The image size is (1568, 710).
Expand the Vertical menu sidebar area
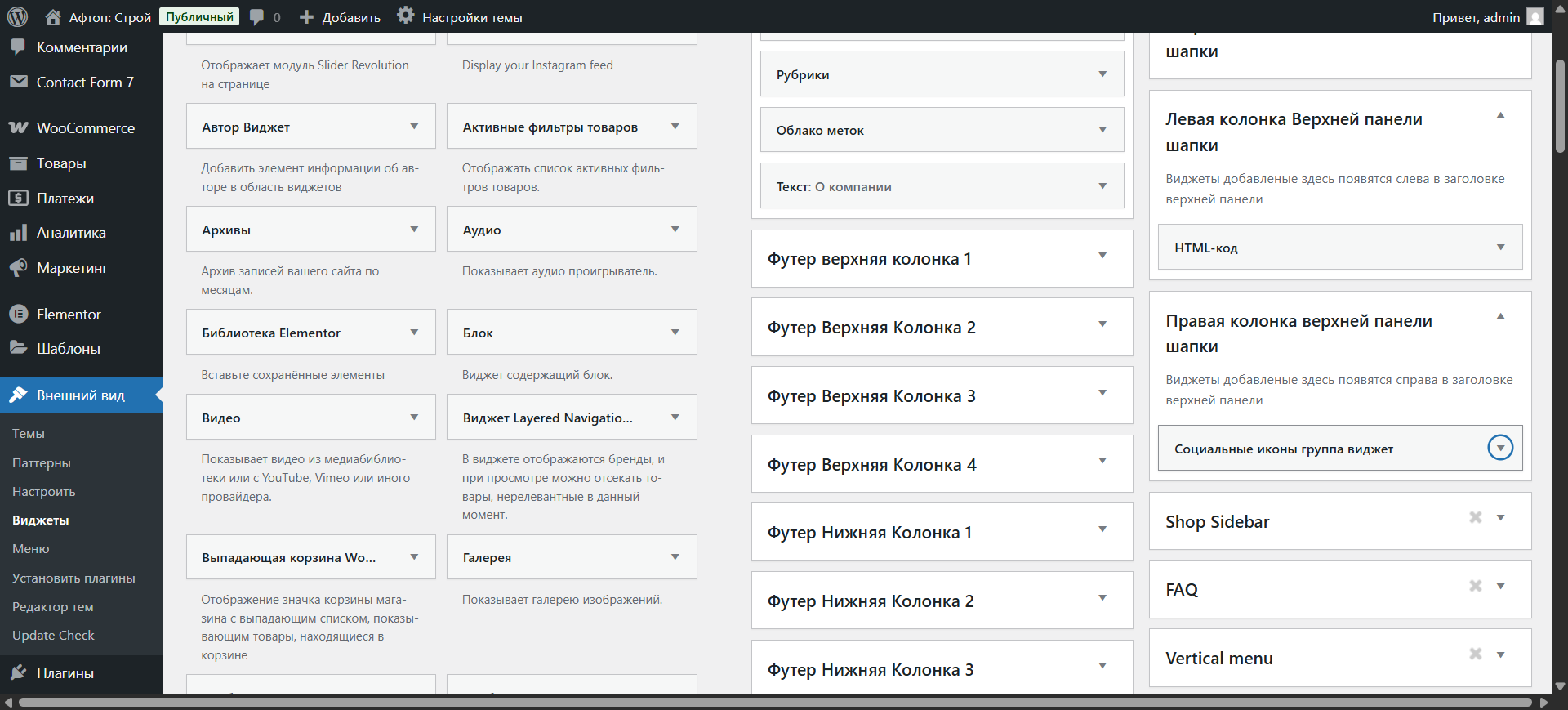point(1500,655)
